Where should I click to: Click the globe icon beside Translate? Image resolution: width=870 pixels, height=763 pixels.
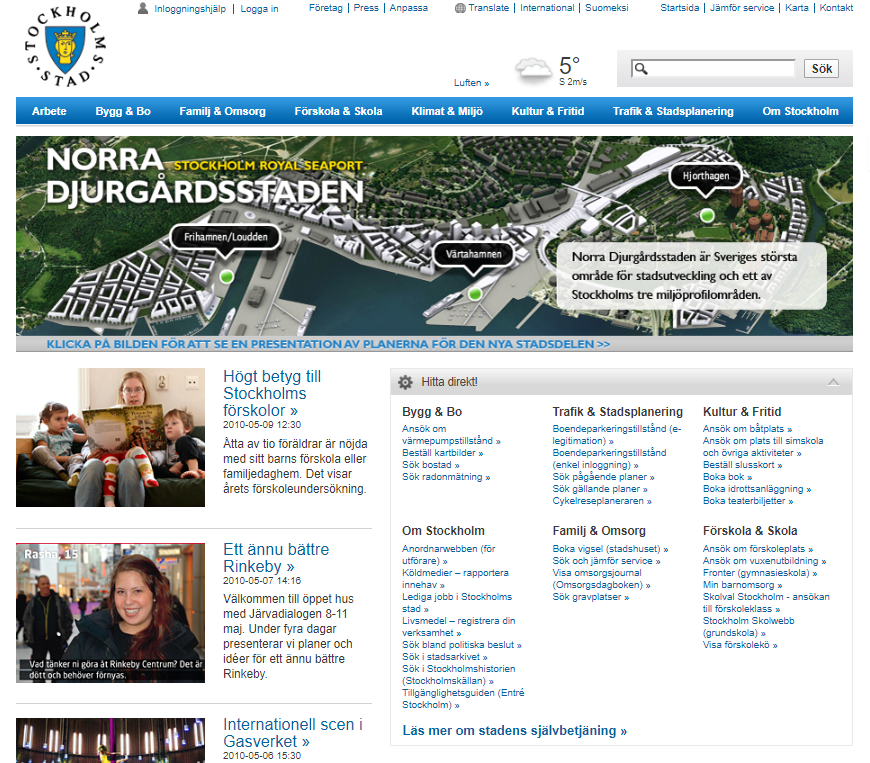[x=460, y=8]
